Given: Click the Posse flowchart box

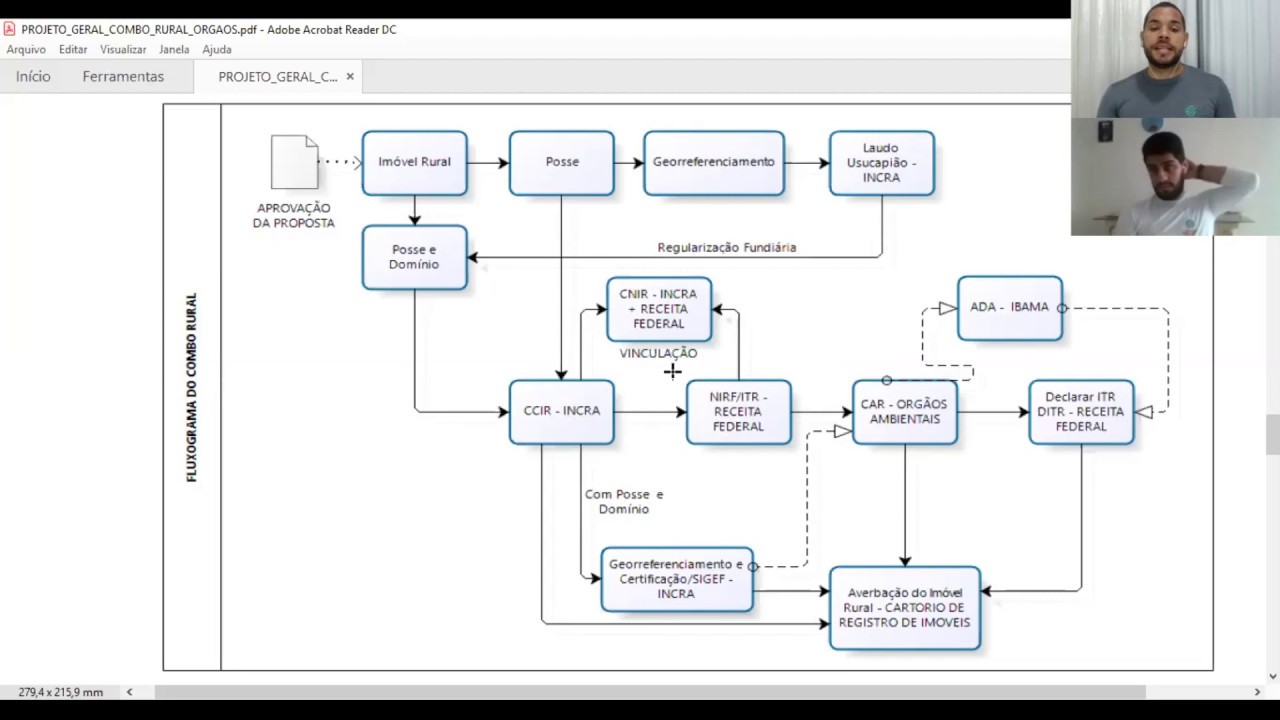Looking at the screenshot, I should click(x=562, y=162).
